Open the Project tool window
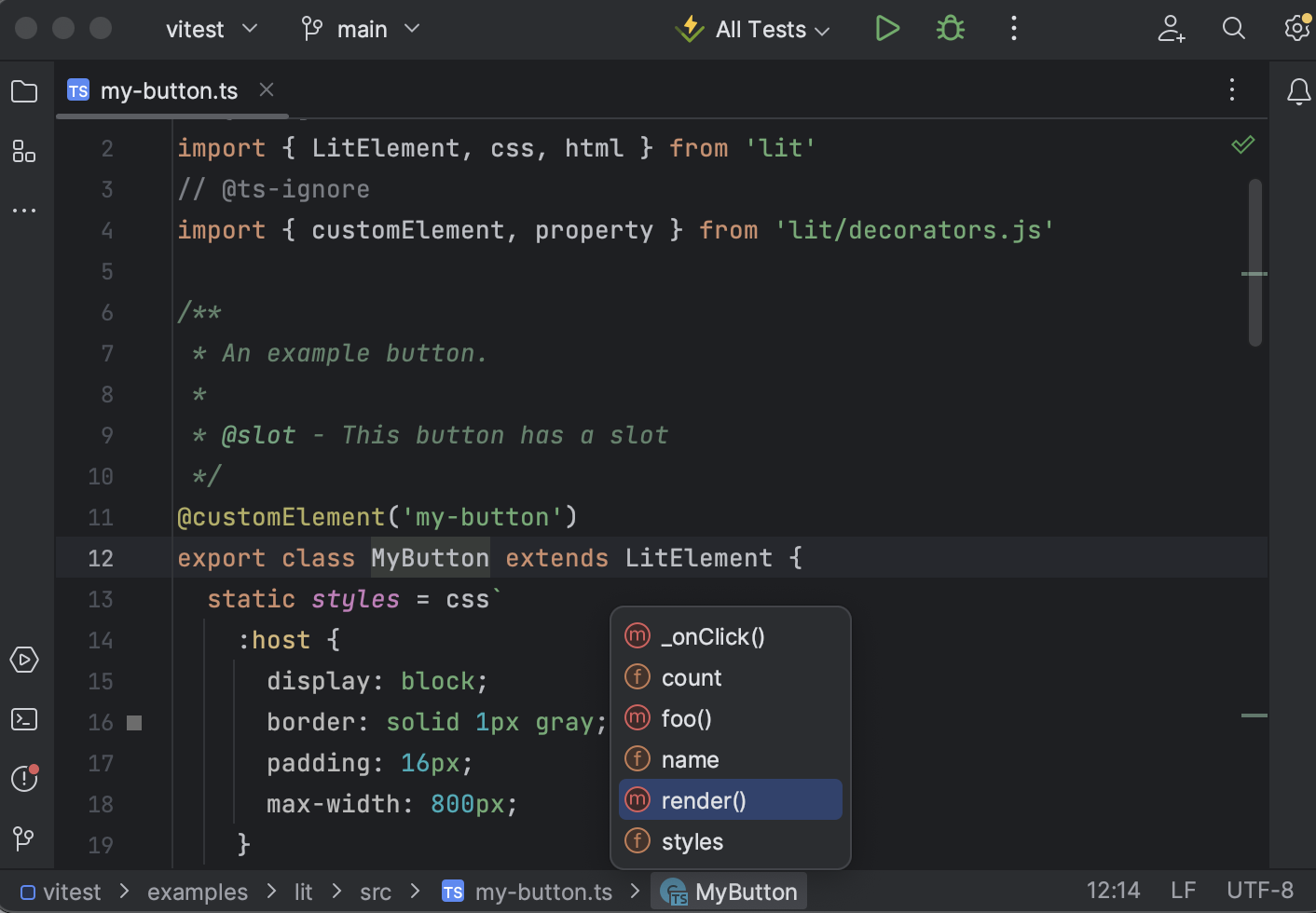 pyautogui.click(x=24, y=90)
